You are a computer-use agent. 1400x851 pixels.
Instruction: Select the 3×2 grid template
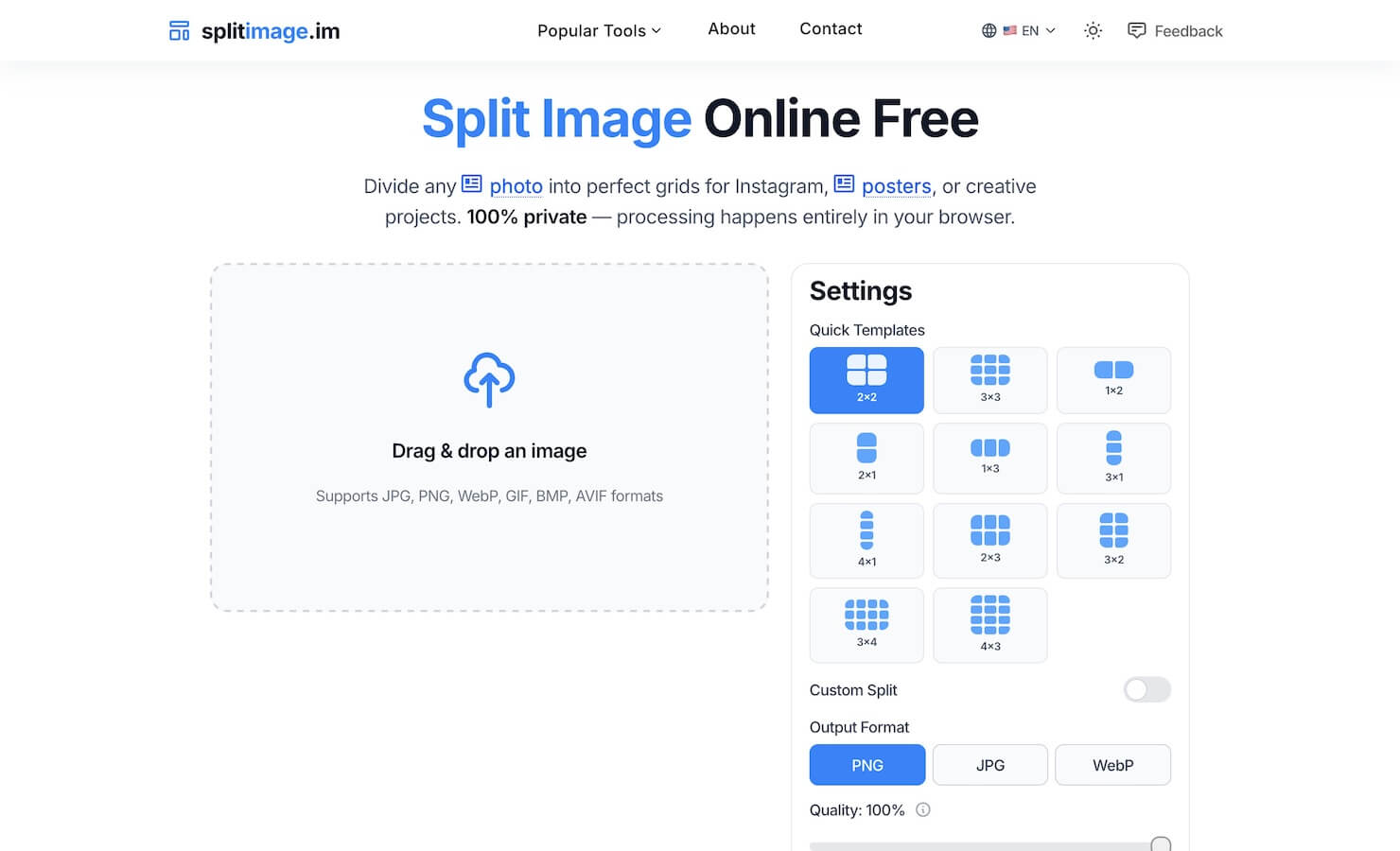coord(1113,541)
